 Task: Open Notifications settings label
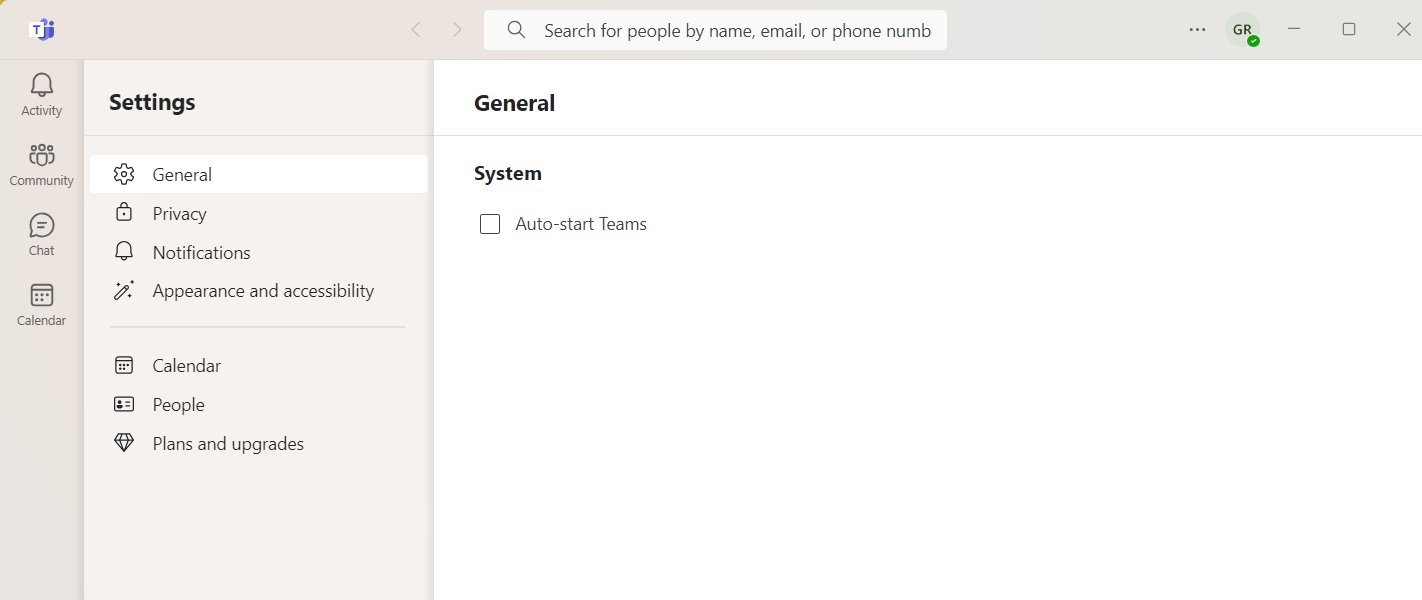pyautogui.click(x=202, y=252)
